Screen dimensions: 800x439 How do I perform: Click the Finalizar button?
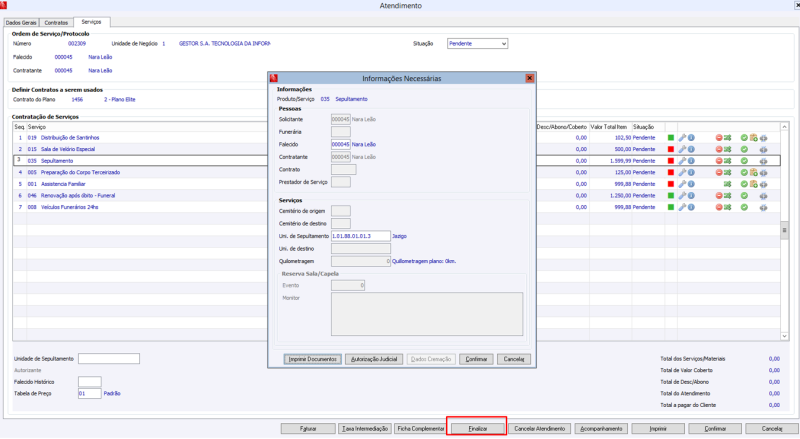click(x=478, y=429)
